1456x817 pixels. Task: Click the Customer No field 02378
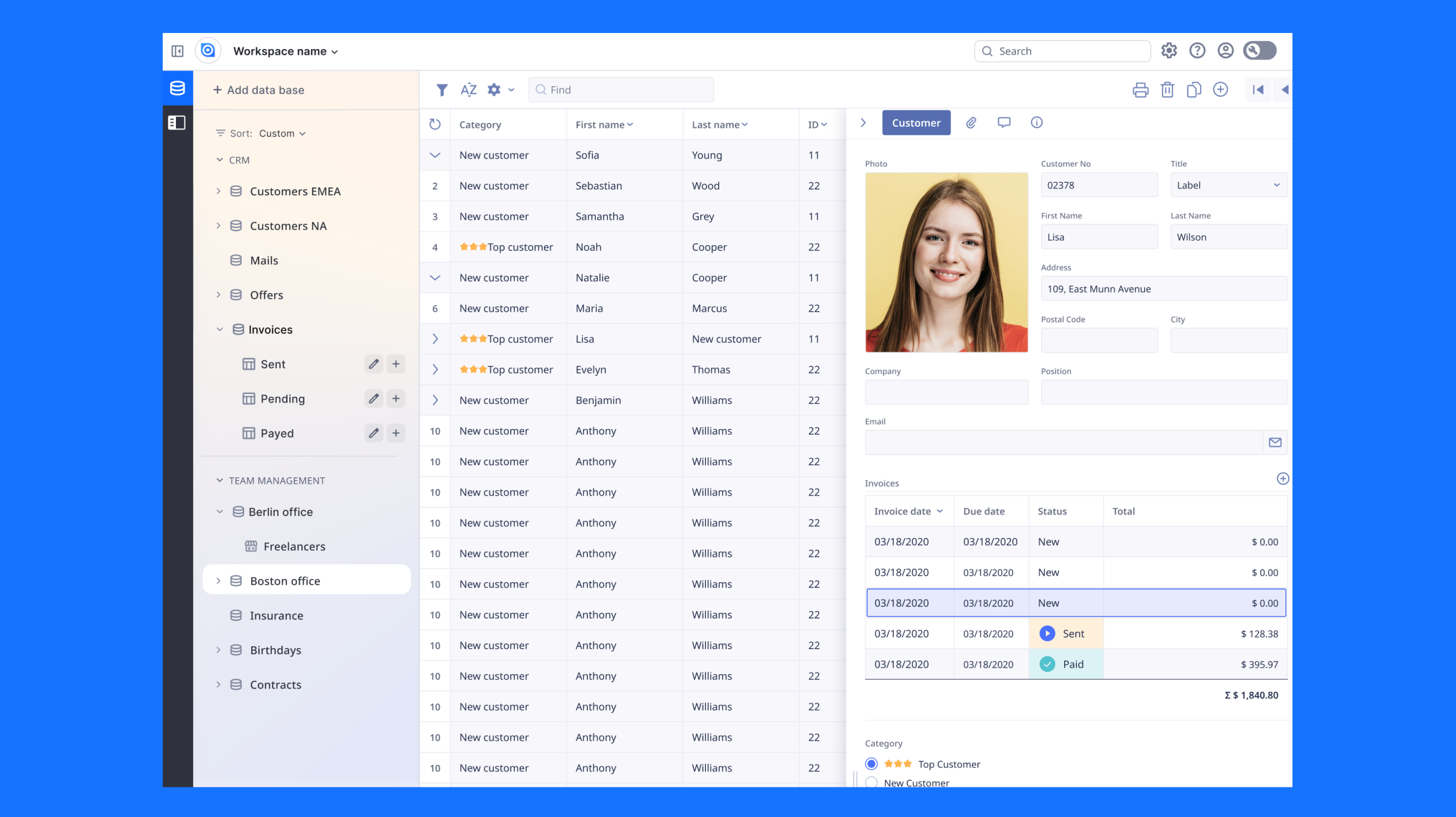(x=1099, y=185)
